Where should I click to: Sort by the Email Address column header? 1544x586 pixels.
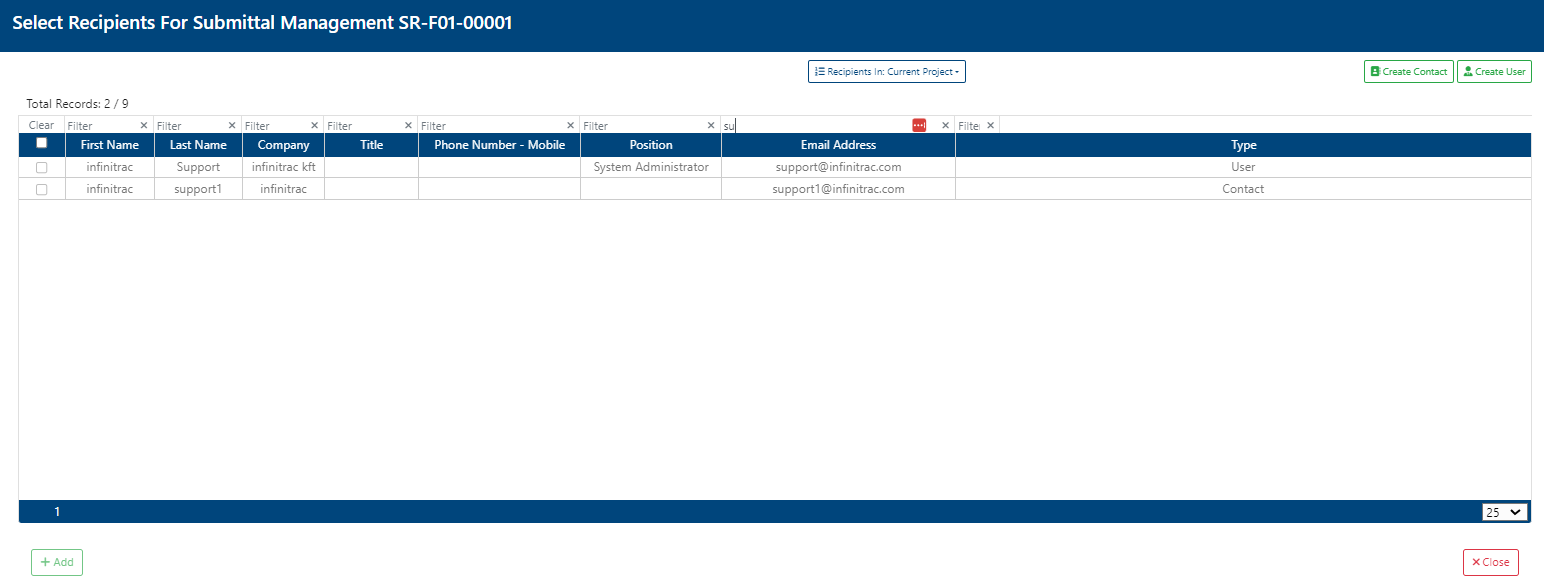point(838,145)
